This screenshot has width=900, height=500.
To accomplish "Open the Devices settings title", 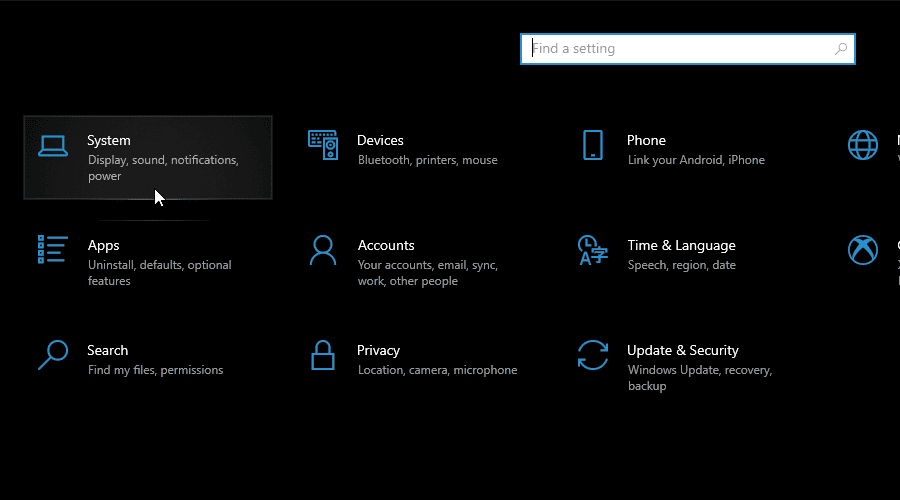I will point(380,141).
